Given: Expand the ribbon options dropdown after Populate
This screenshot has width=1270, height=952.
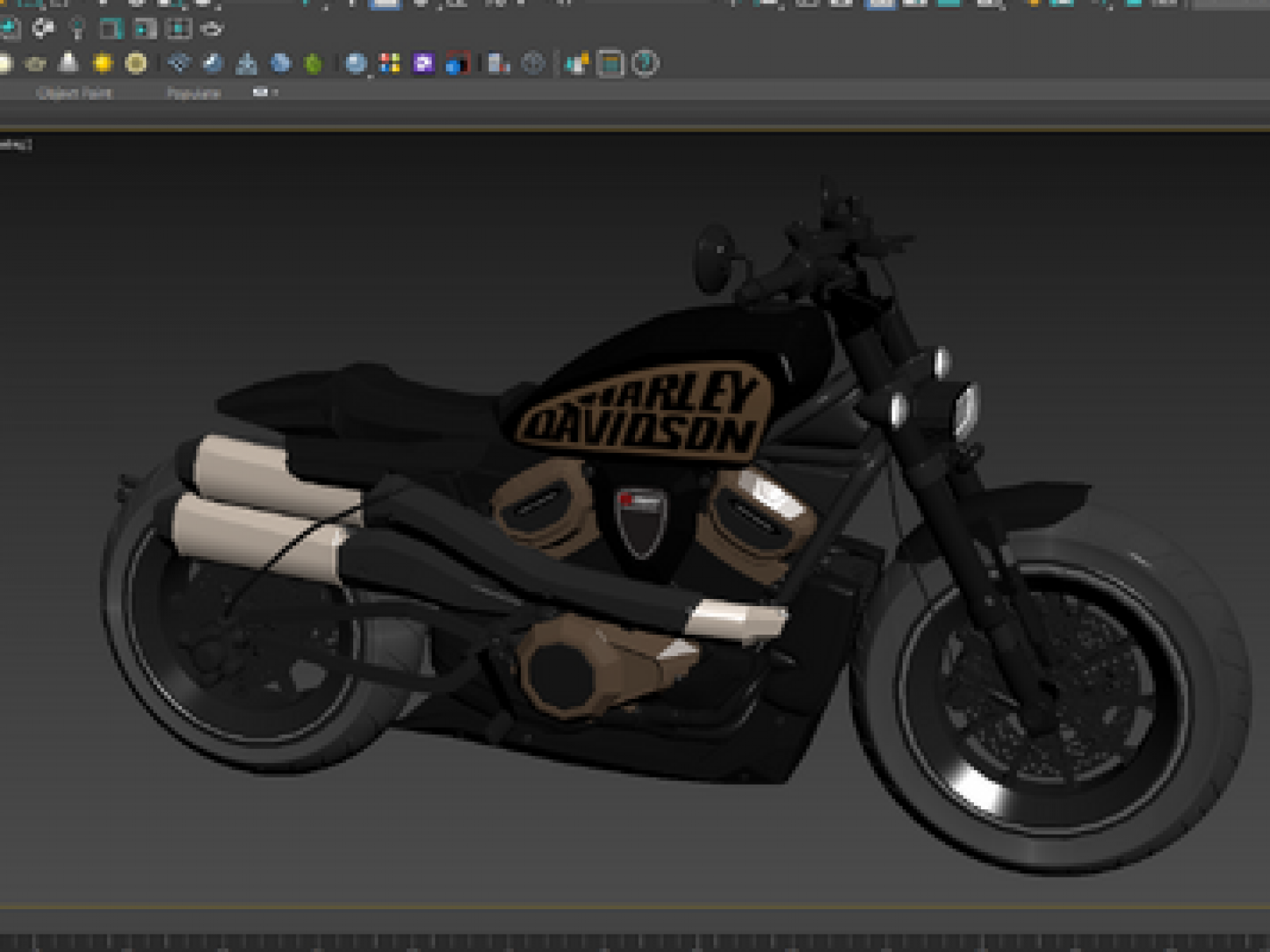Looking at the screenshot, I should (x=265, y=92).
